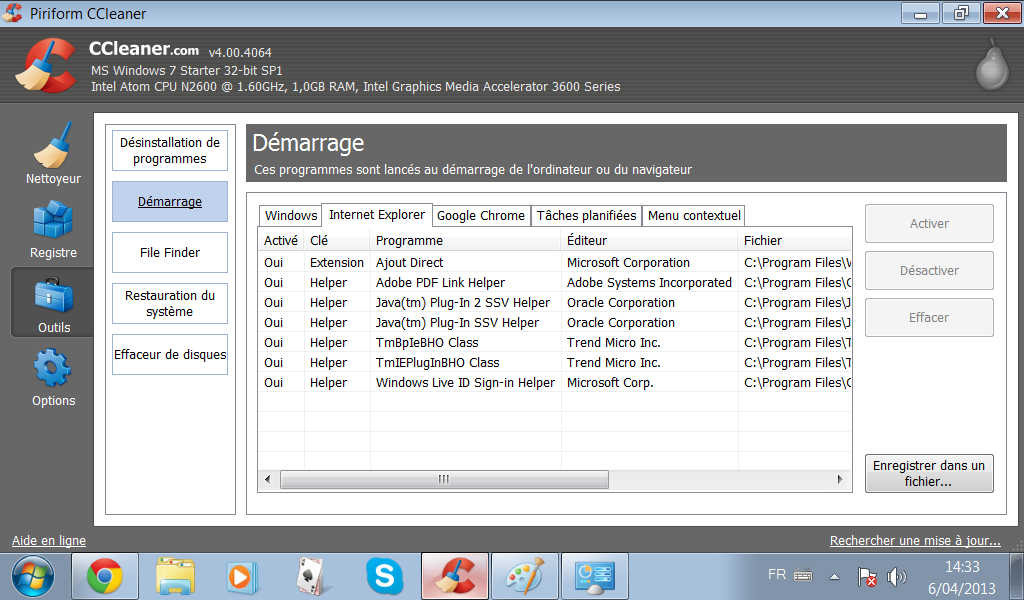
Task: Click Rechercher une mise à jour link
Action: click(915, 541)
